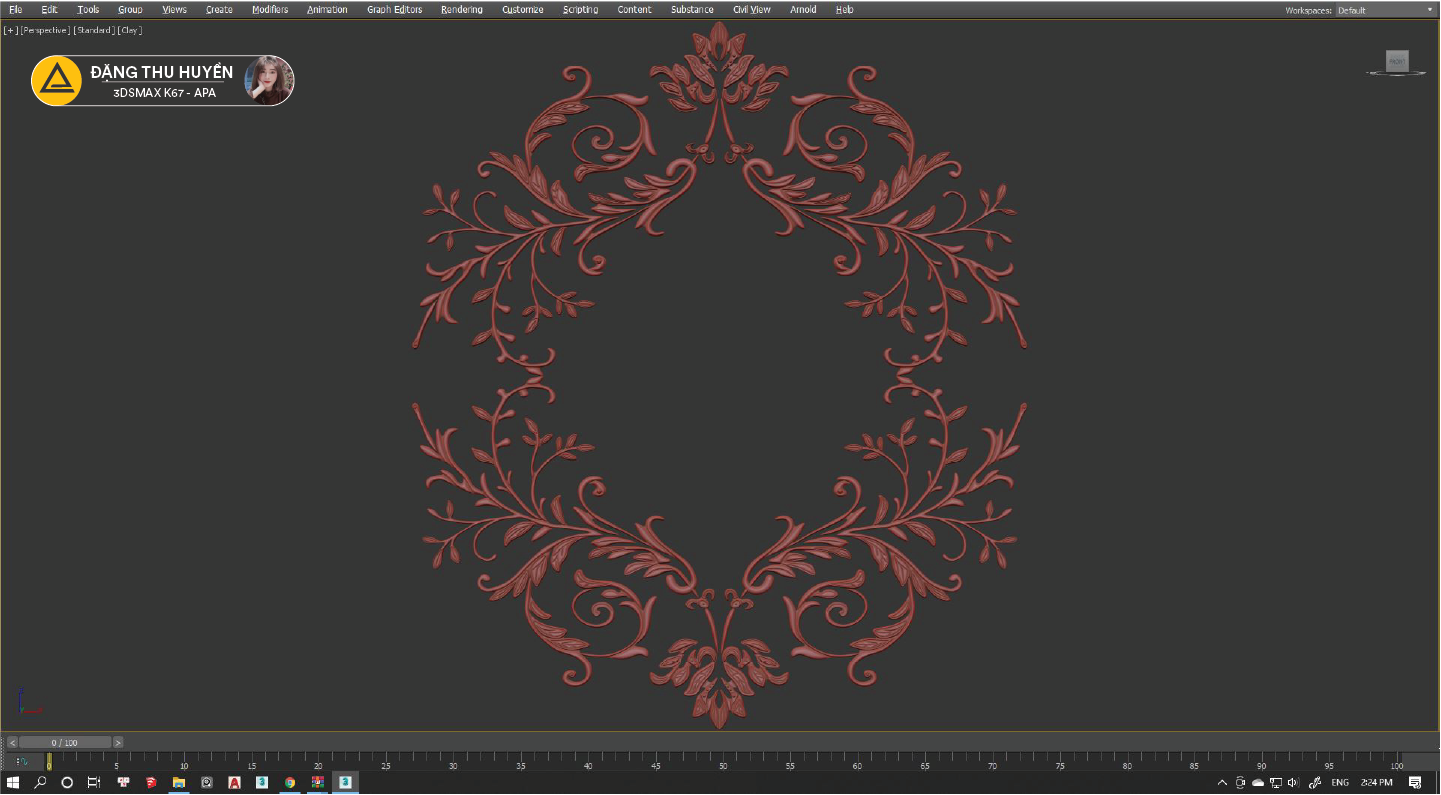This screenshot has height=795, width=1441.
Task: Show hidden system tray icons chevron
Action: 1222,782
